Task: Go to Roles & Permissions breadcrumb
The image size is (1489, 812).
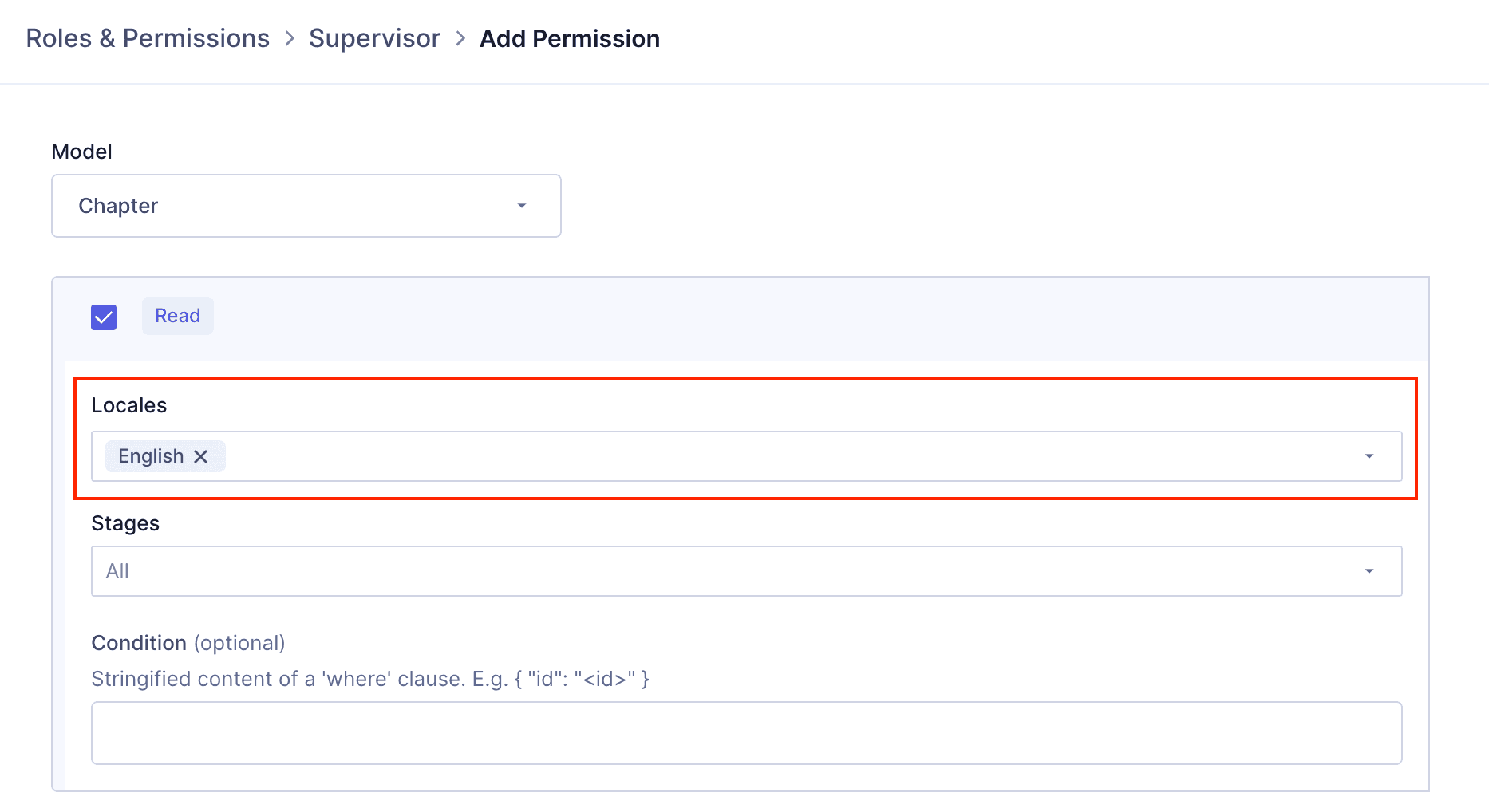Action: [x=148, y=39]
